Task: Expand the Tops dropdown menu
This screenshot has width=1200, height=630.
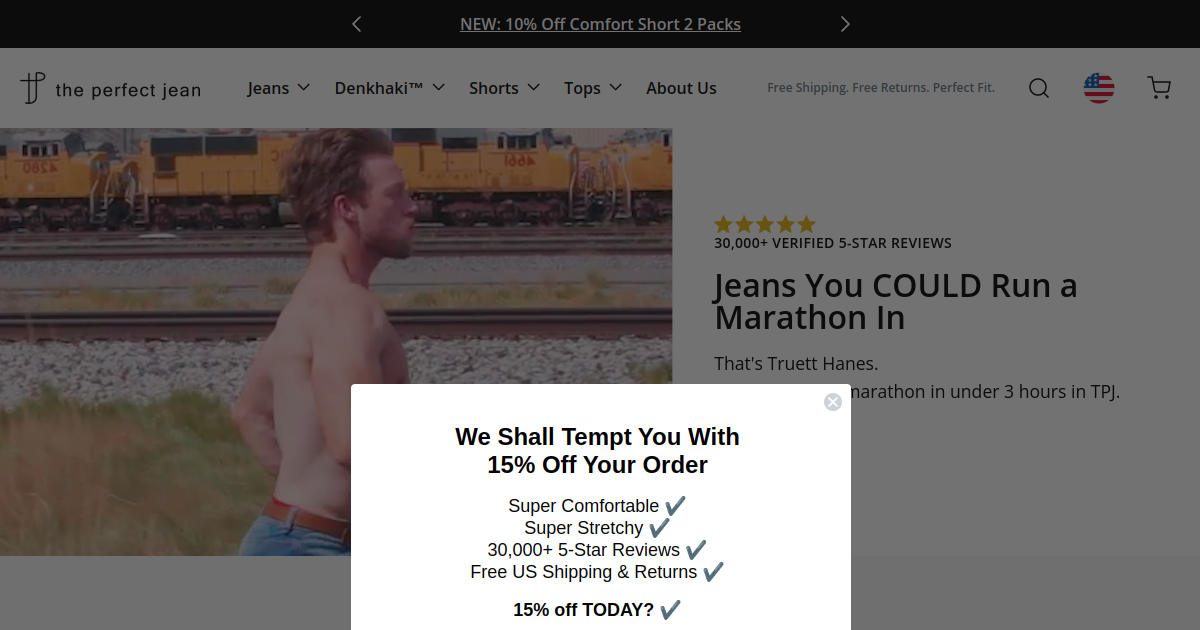Action: pos(593,88)
